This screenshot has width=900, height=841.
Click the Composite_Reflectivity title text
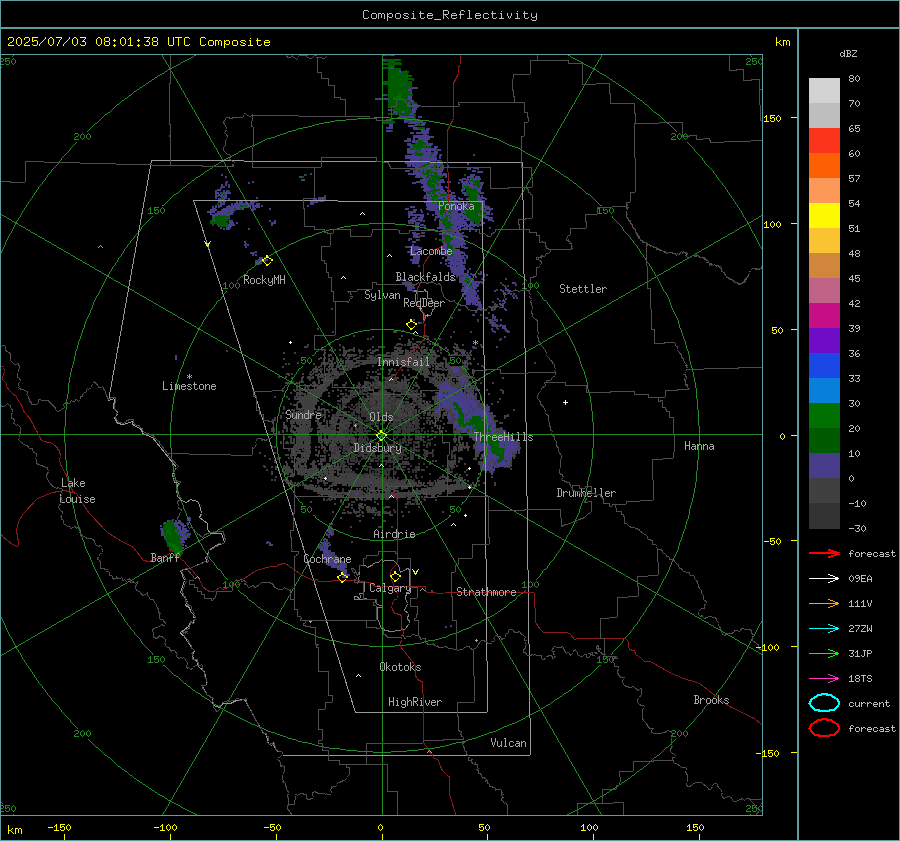(x=450, y=15)
